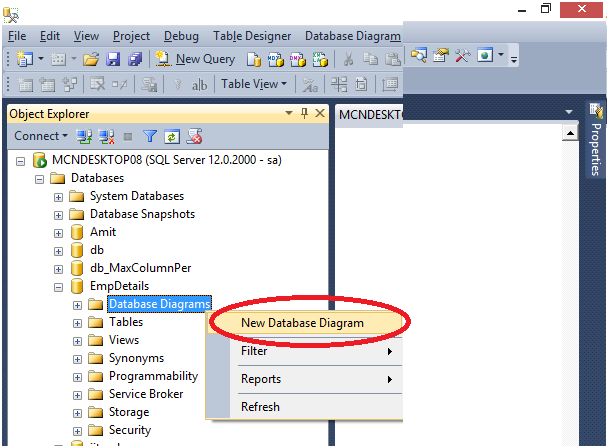The width and height of the screenshot is (609, 448).
Task: Open the Edit menu
Action: [x=50, y=36]
